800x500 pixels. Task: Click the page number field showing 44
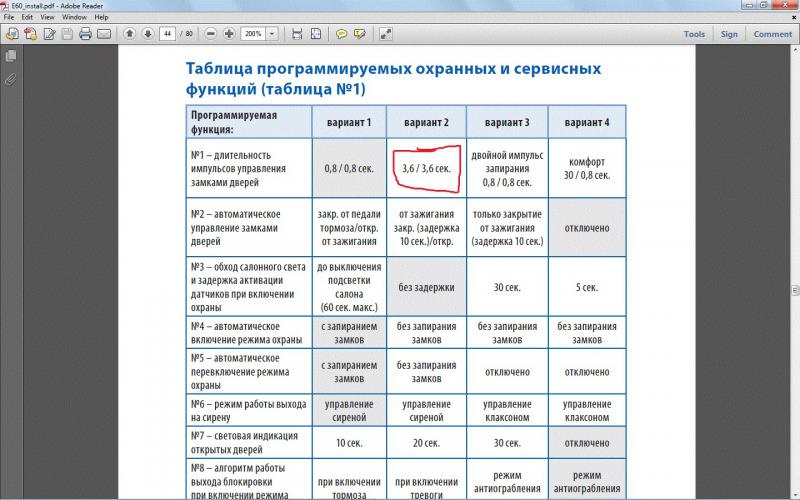pos(167,34)
